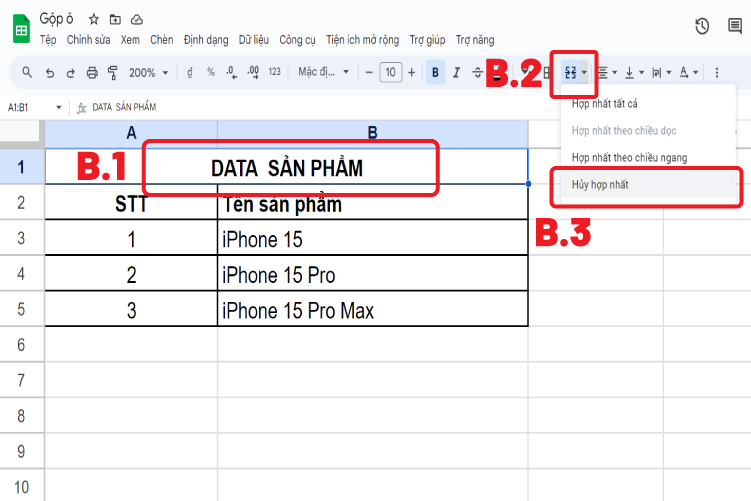This screenshot has width=751, height=501.
Task: Increase decimal places
Action: pyautogui.click(x=253, y=72)
